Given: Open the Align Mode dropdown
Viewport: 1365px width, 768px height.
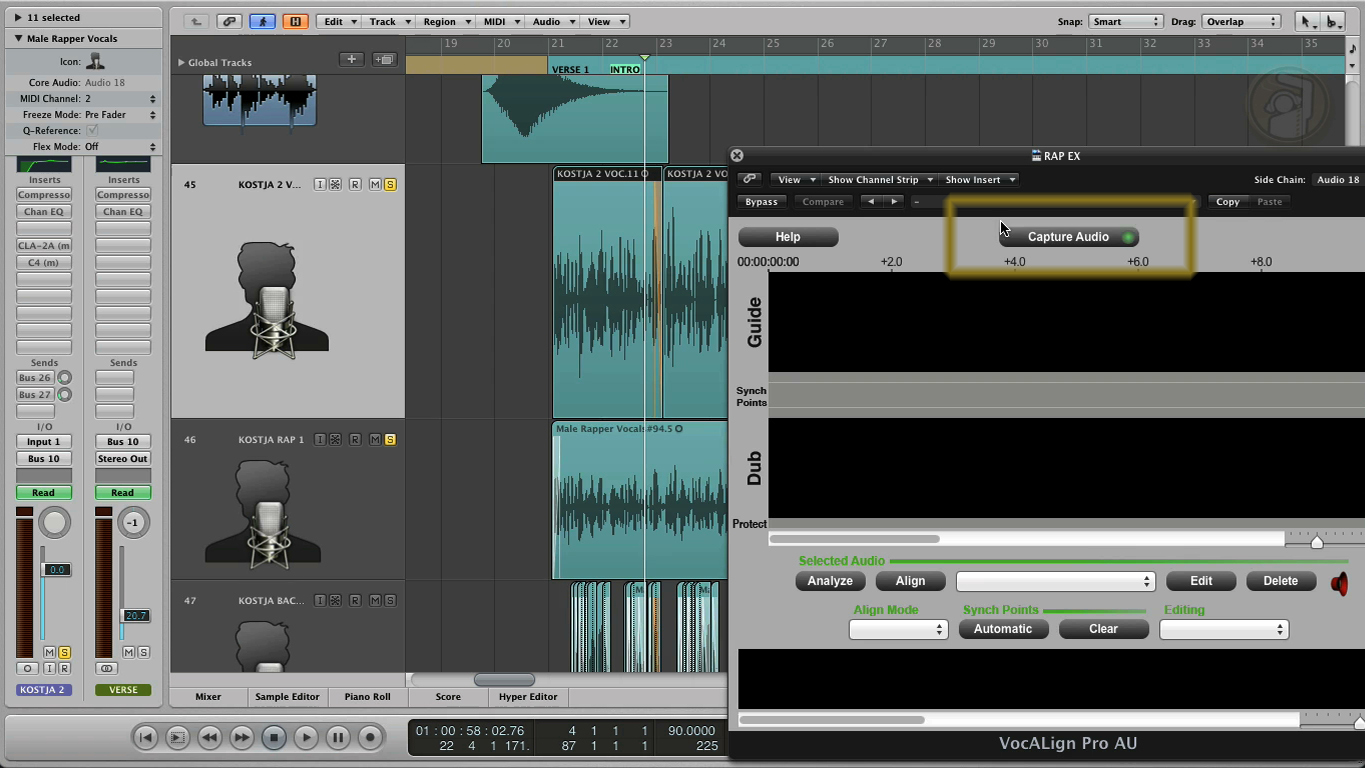Looking at the screenshot, I should [x=897, y=630].
